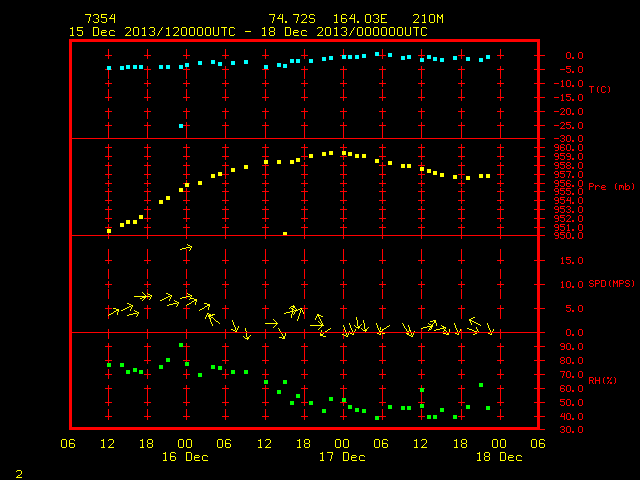Click the first yellow pressure point at 12 UTC
This screenshot has width=640, height=480.
[x=109, y=231]
